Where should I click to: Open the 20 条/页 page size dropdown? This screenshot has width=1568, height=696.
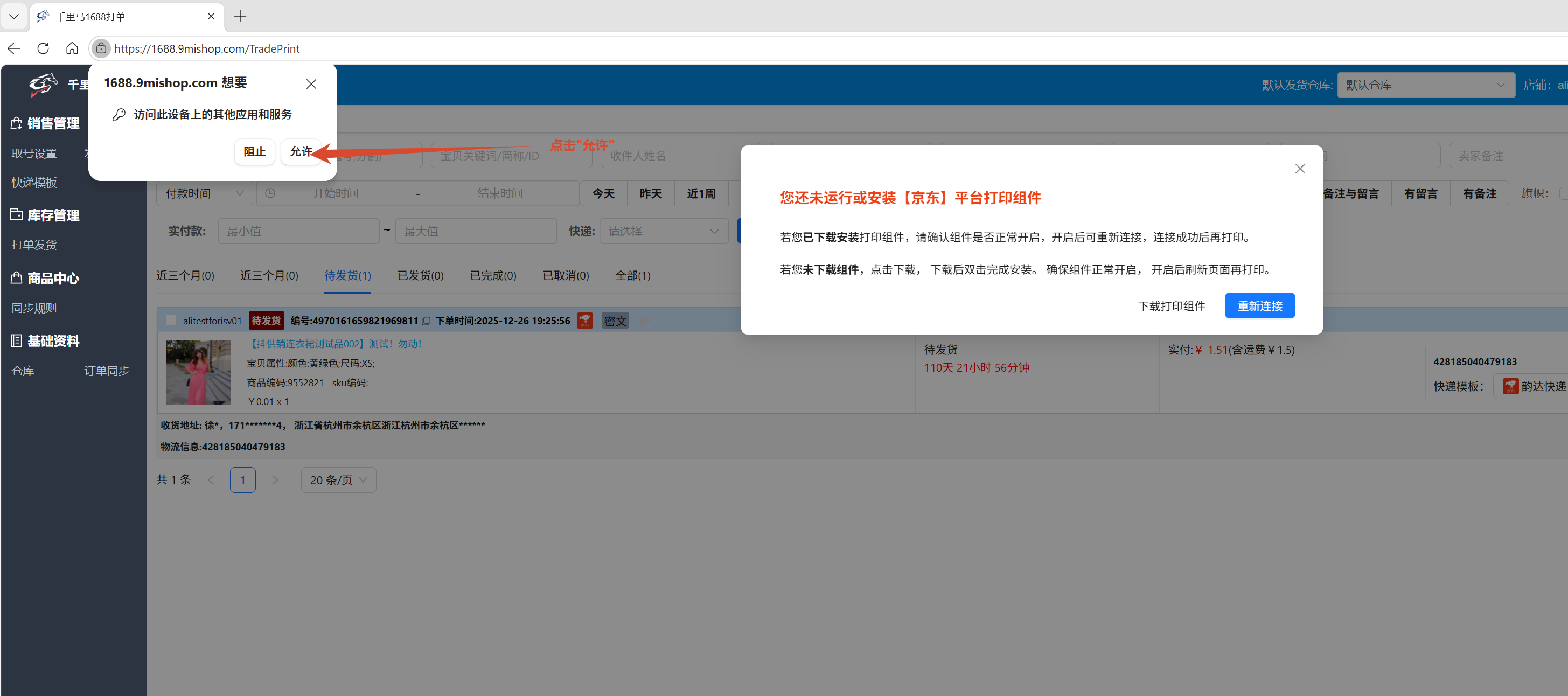point(338,480)
